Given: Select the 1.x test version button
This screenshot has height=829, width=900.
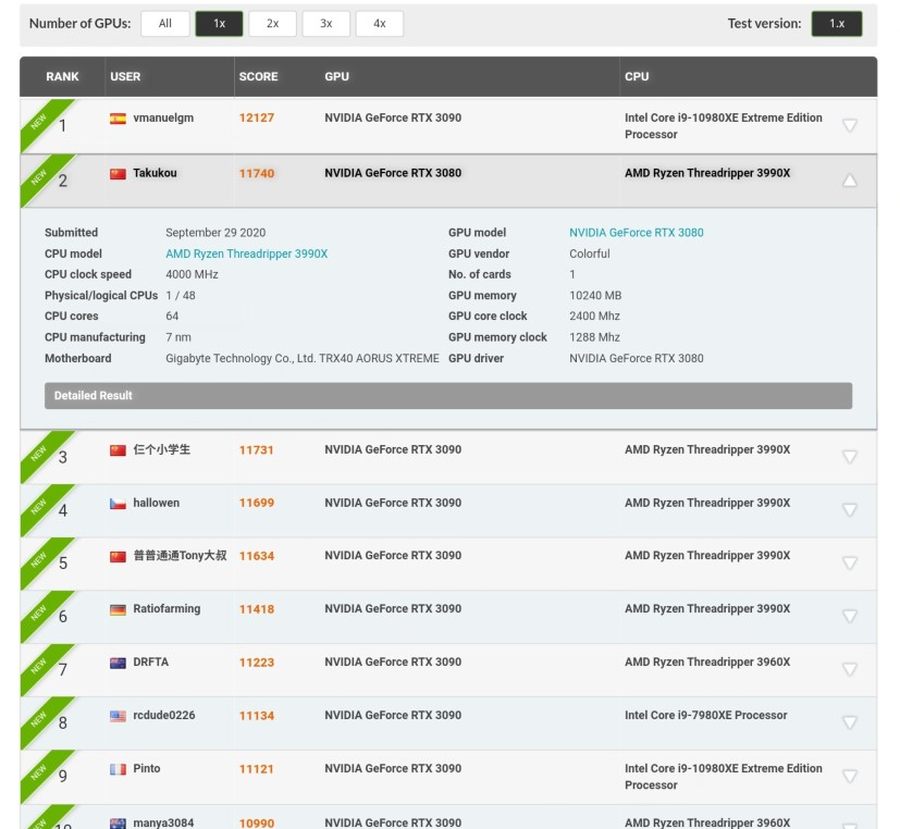Looking at the screenshot, I should click(x=836, y=24).
